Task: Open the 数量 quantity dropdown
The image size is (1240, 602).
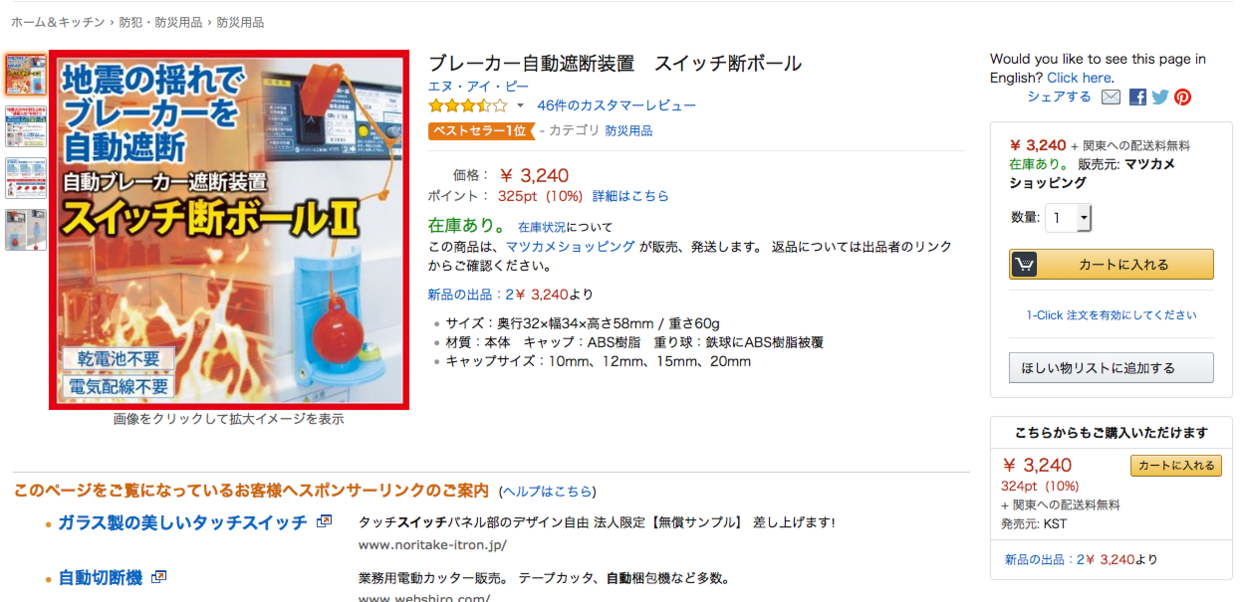Action: click(1068, 218)
